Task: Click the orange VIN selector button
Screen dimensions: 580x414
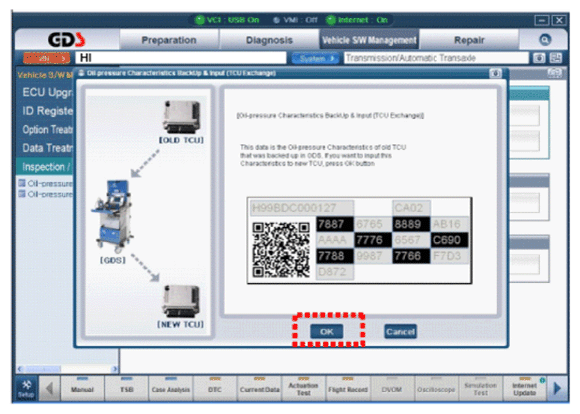Action: (x=46, y=58)
